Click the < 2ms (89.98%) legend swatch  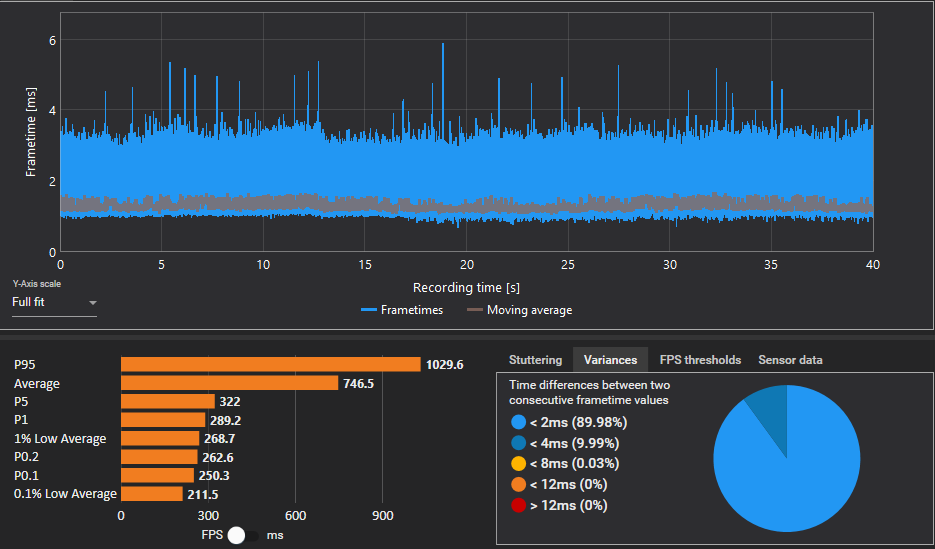(518, 423)
